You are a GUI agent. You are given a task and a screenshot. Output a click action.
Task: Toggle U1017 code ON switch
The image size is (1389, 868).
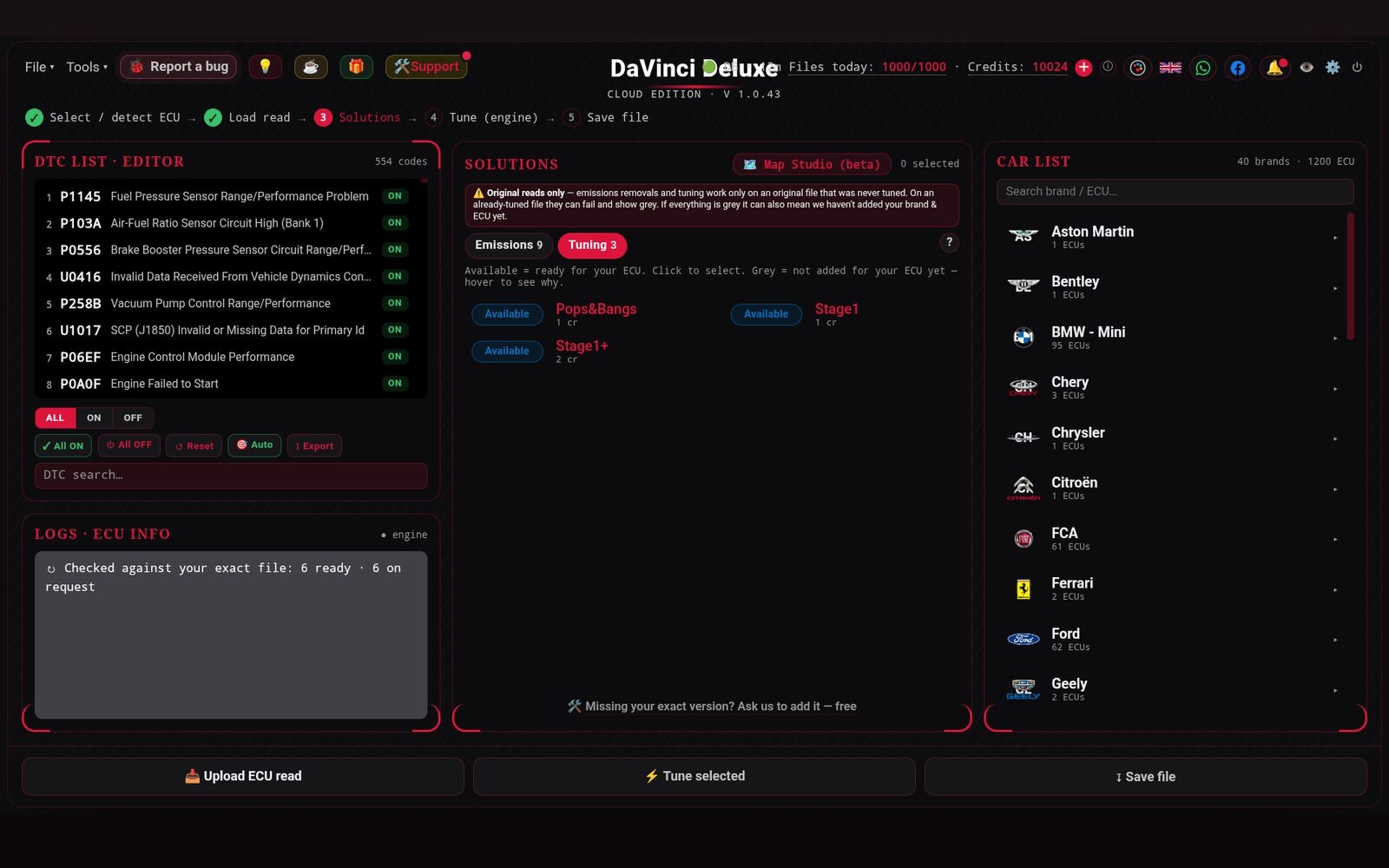(395, 330)
